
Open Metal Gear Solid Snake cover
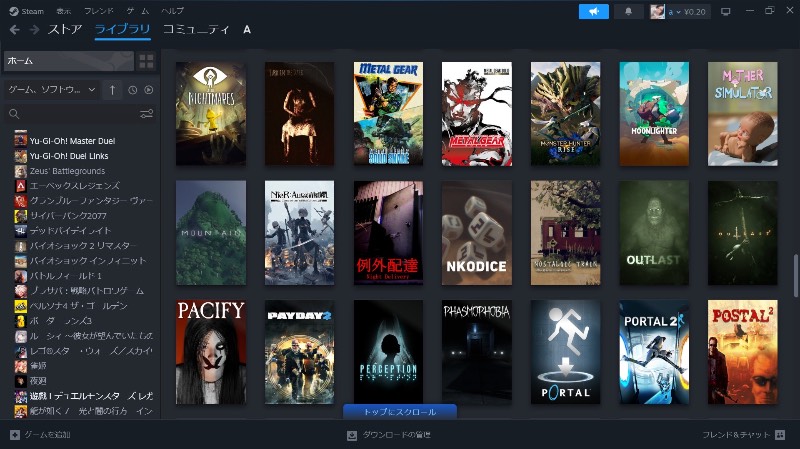pos(388,114)
